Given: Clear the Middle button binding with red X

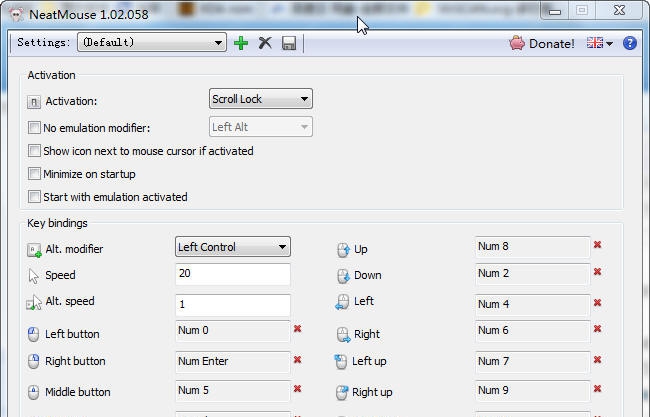Looking at the screenshot, I should [297, 389].
